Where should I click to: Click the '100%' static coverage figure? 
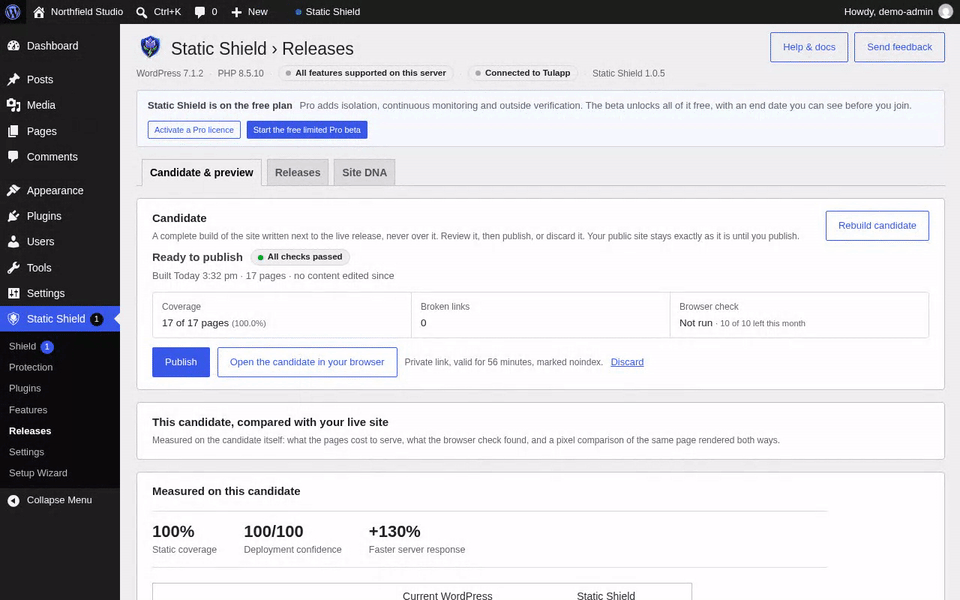(173, 531)
